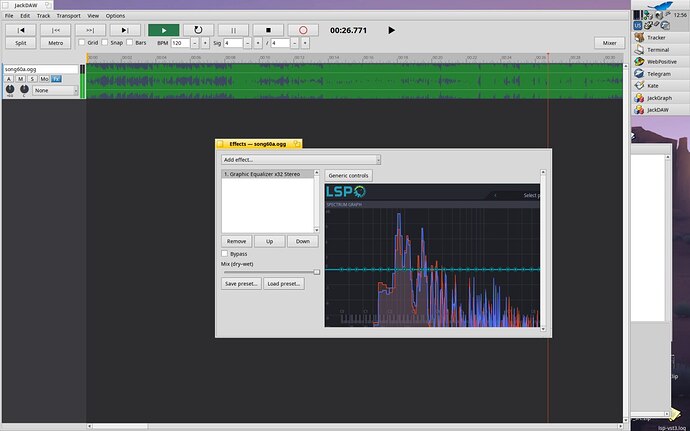Image resolution: width=690 pixels, height=431 pixels.
Task: Stop playback with the square stop button
Action: (268, 30)
